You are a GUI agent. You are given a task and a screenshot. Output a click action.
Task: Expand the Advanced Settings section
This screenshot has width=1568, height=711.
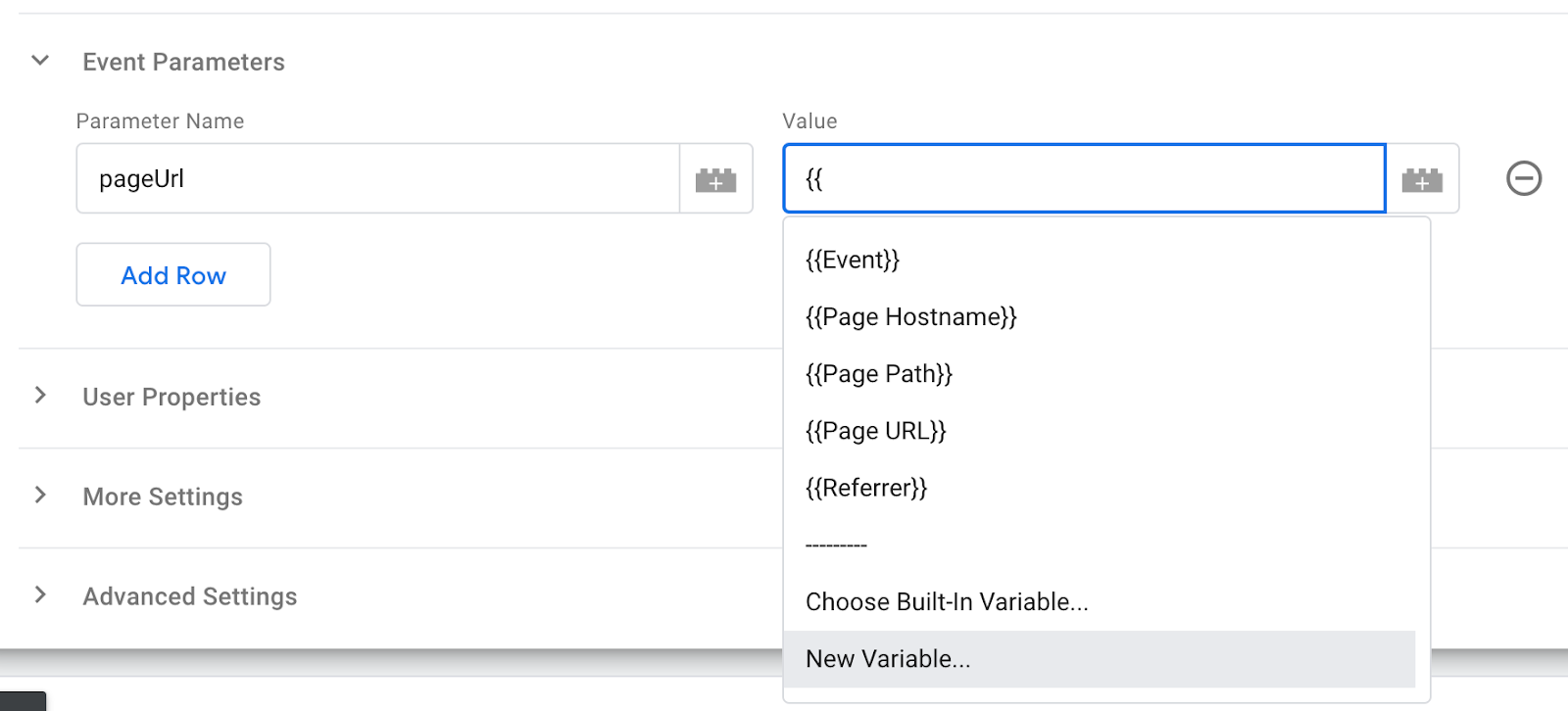click(x=39, y=595)
